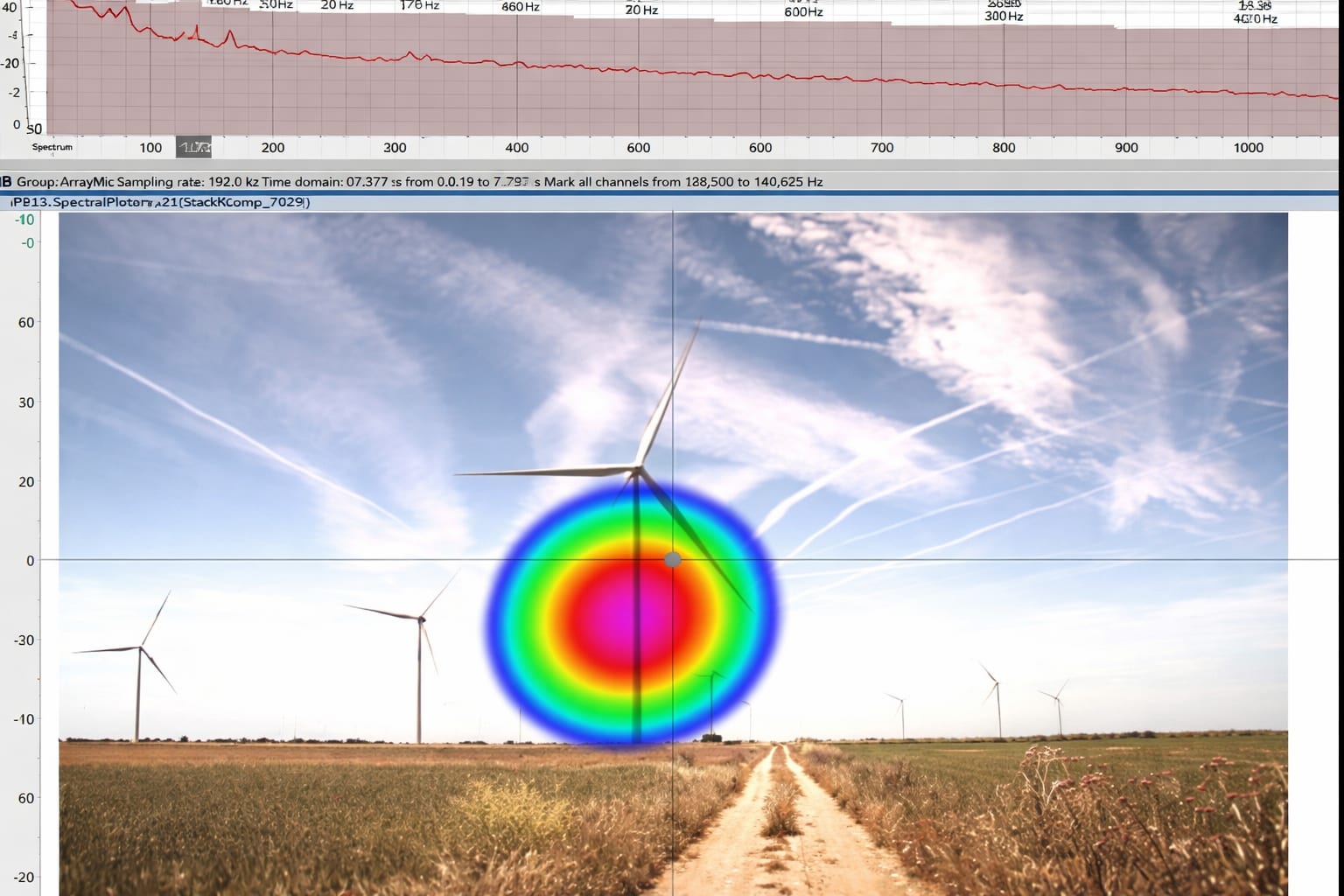The image size is (1344, 896).
Task: Click the gray crosshair point on the turbine
Action: (x=673, y=560)
